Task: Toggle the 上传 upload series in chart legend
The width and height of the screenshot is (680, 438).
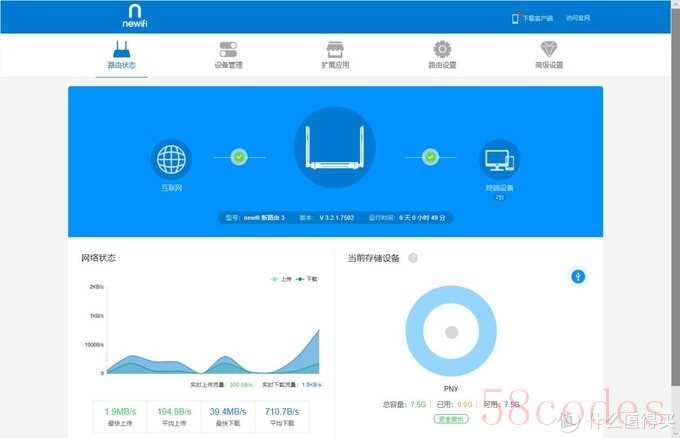Action: (281, 279)
